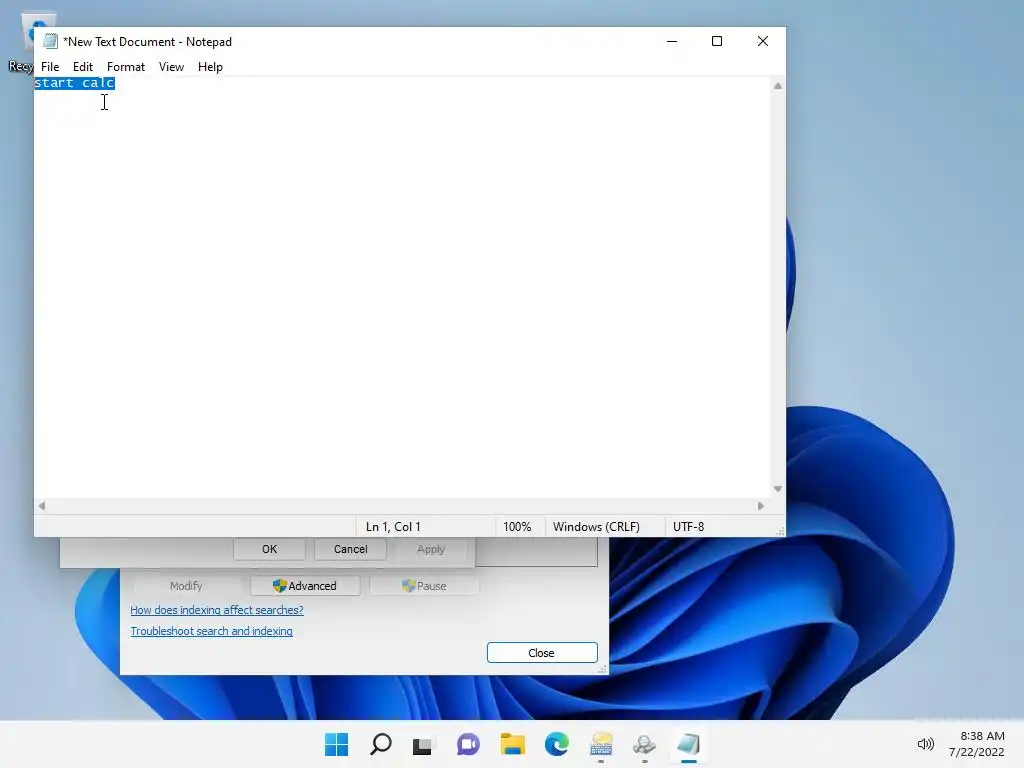Click the 100% zoom status entry
Image resolution: width=1024 pixels, height=768 pixels.
point(517,526)
